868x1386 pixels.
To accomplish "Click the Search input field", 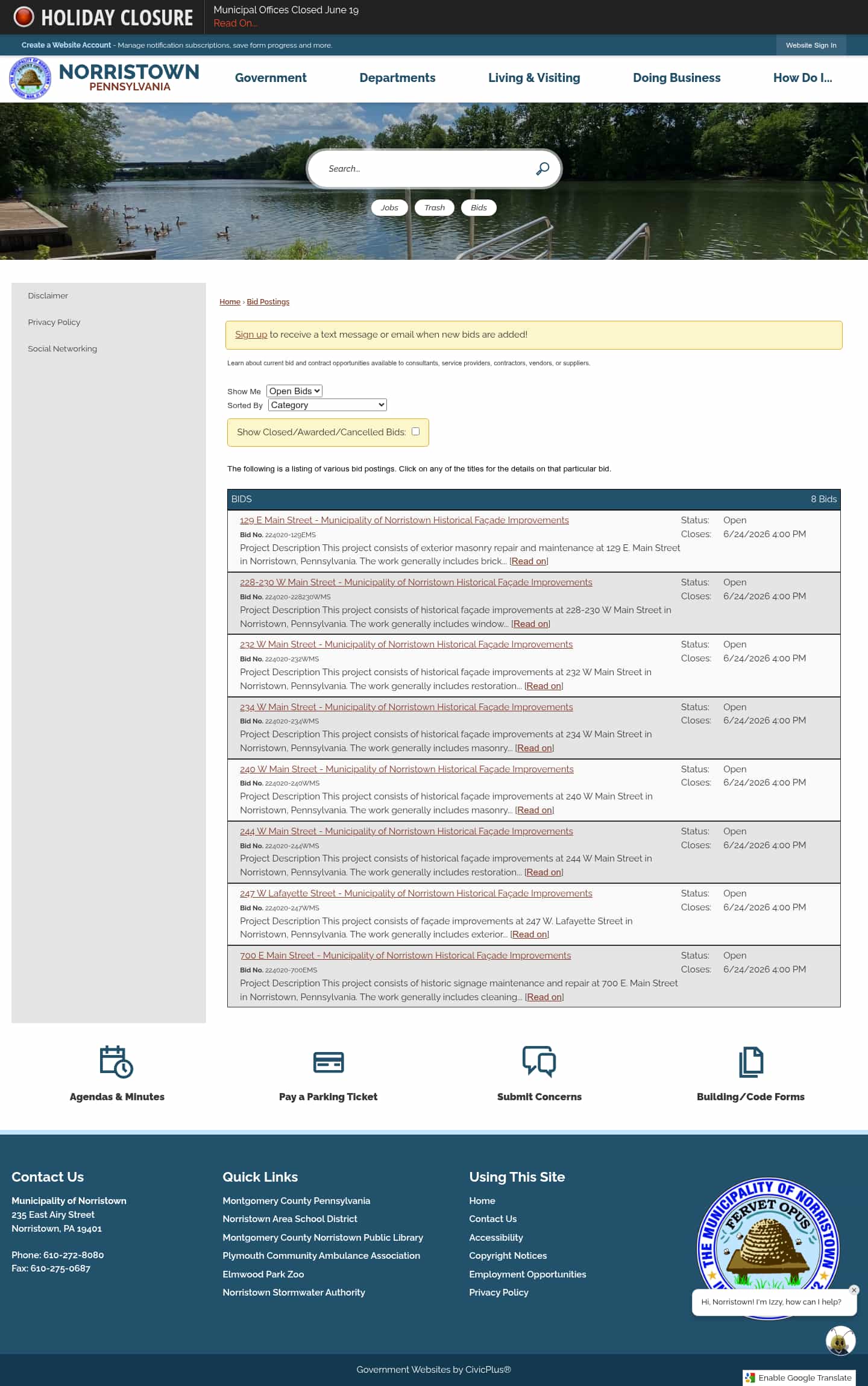I will point(425,169).
